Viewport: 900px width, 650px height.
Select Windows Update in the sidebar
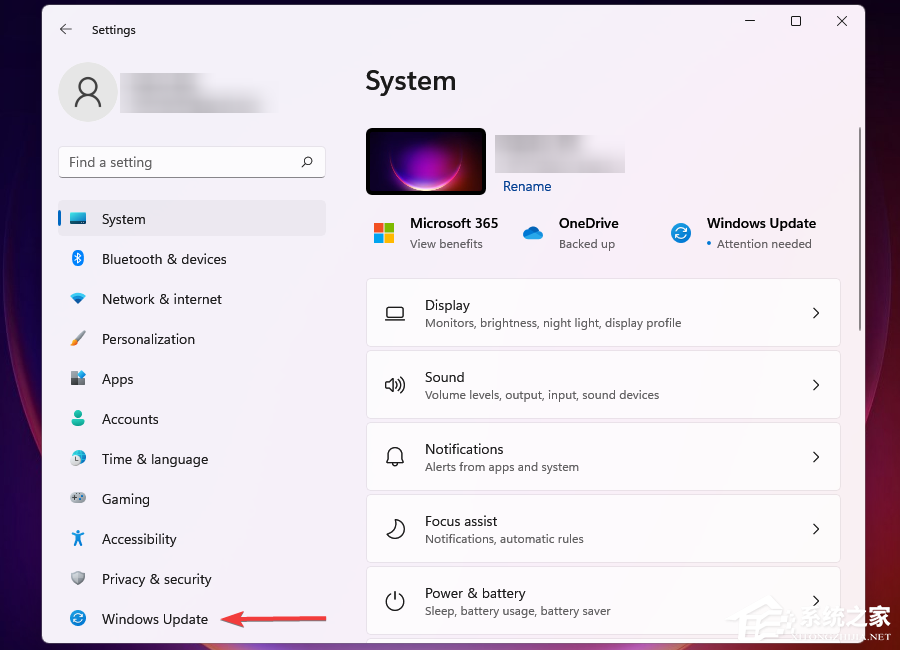(155, 619)
